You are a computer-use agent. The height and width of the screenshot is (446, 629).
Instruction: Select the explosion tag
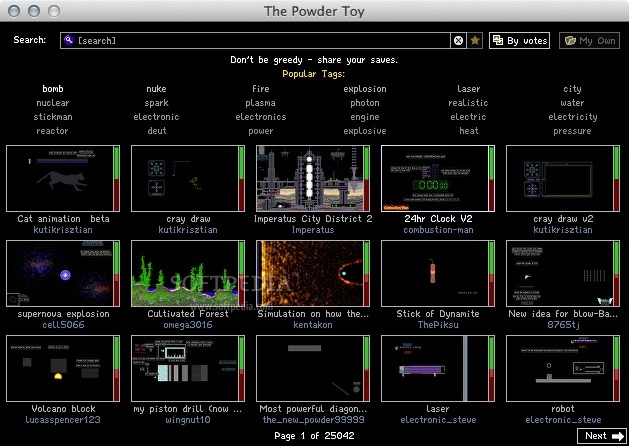(x=365, y=89)
